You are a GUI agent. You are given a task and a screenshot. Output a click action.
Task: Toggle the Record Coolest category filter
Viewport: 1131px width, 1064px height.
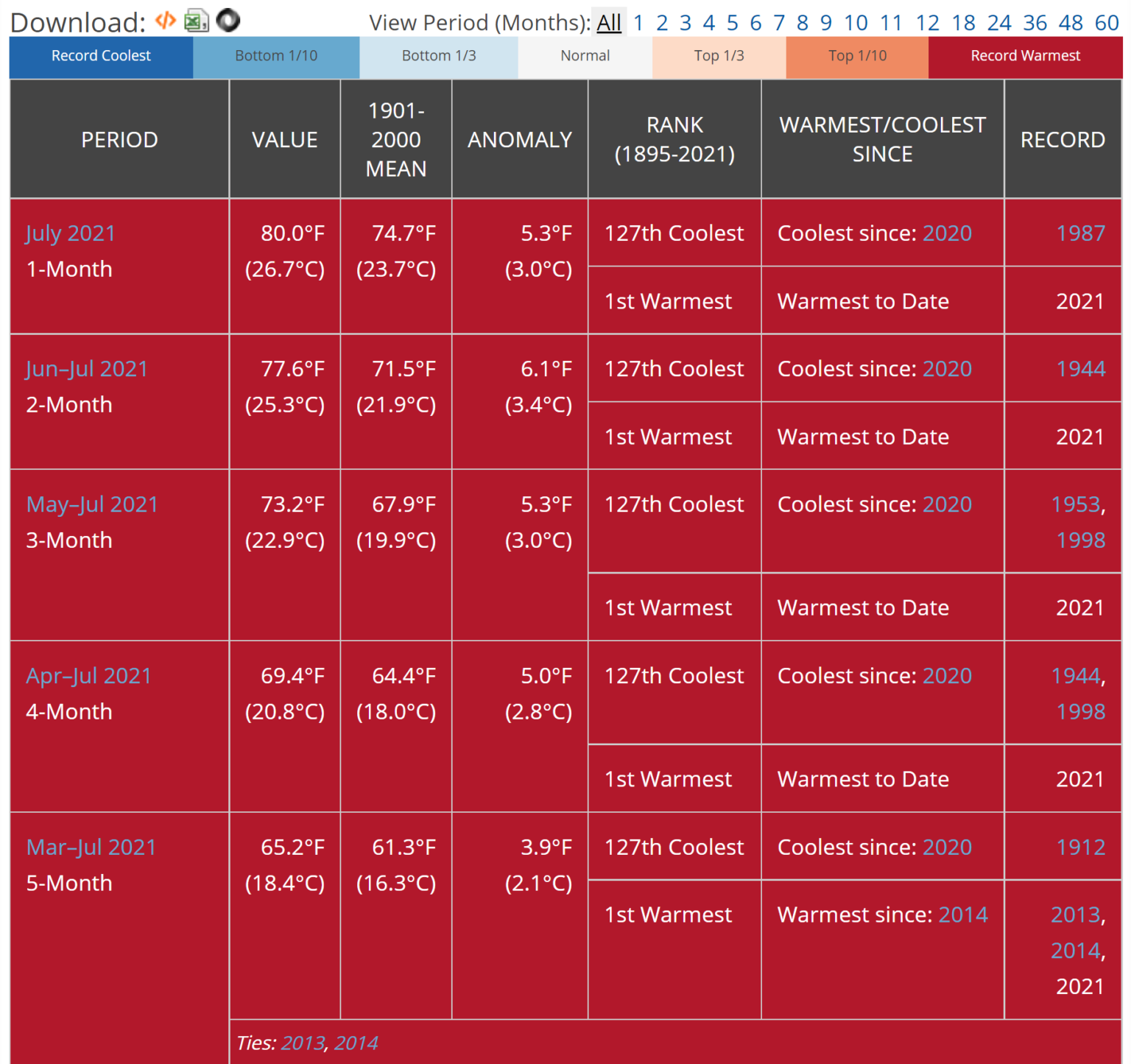point(100,56)
